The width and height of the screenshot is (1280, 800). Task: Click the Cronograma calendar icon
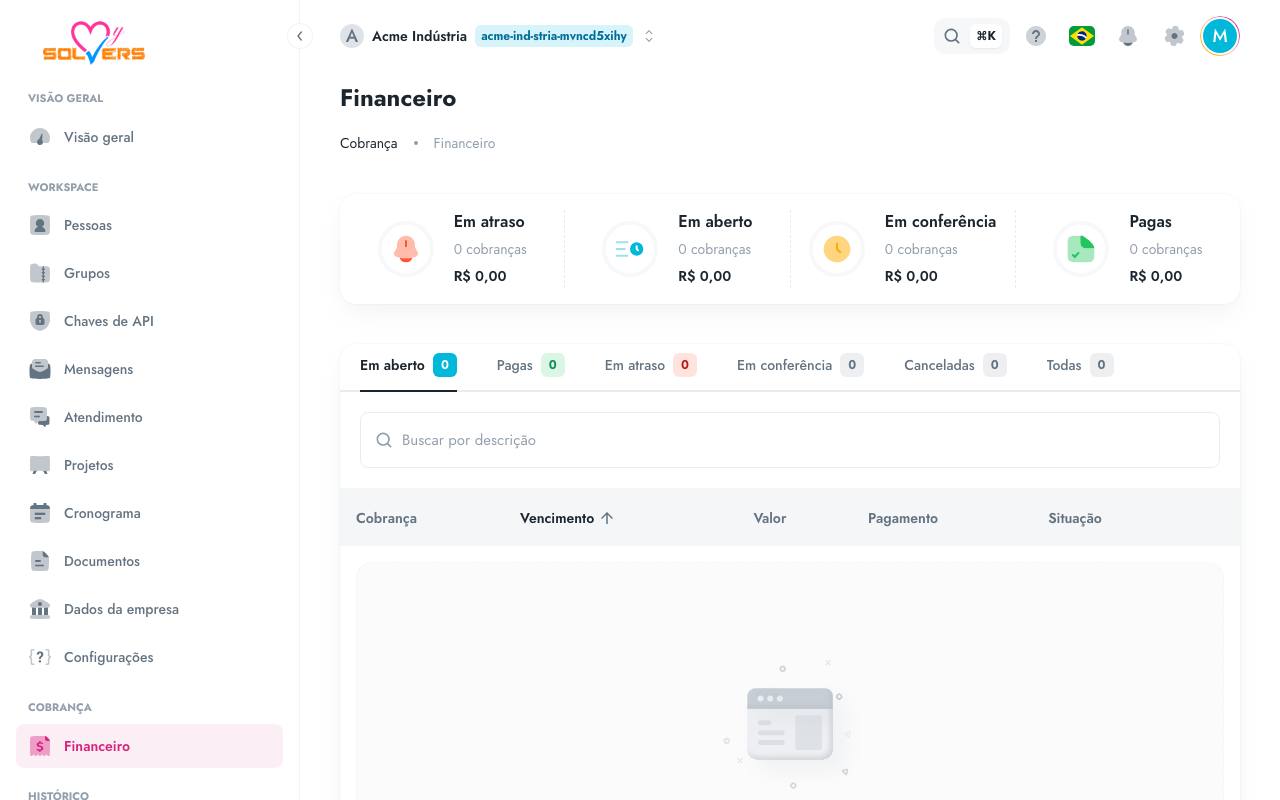coord(40,513)
